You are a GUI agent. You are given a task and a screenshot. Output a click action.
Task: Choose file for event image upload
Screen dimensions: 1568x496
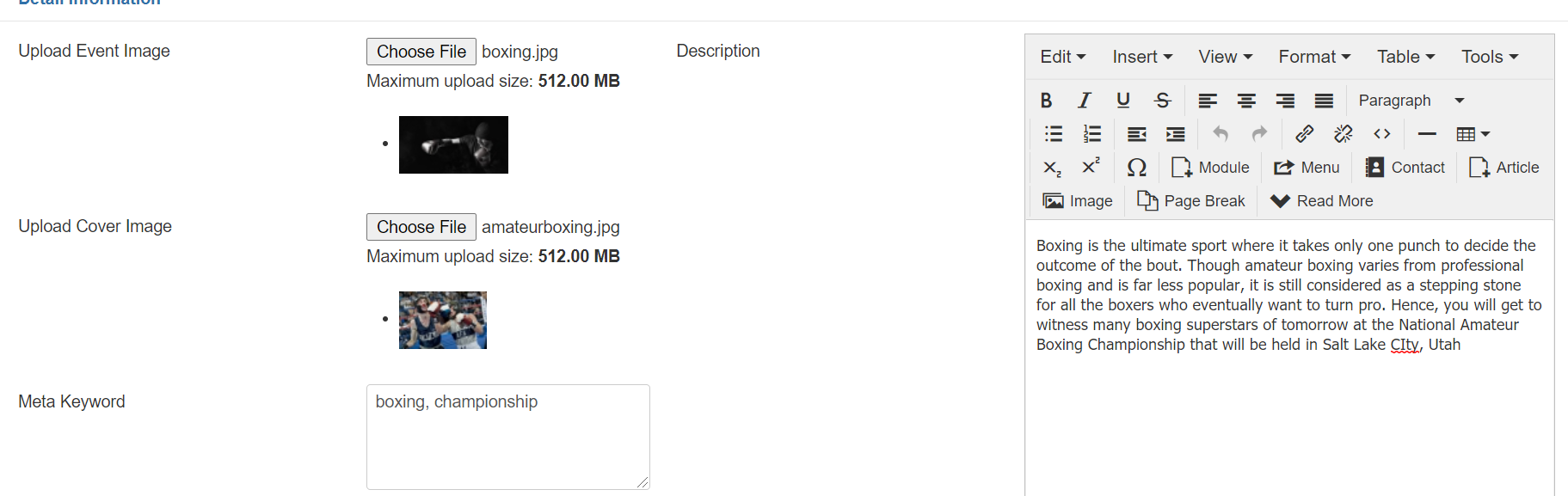pyautogui.click(x=421, y=52)
